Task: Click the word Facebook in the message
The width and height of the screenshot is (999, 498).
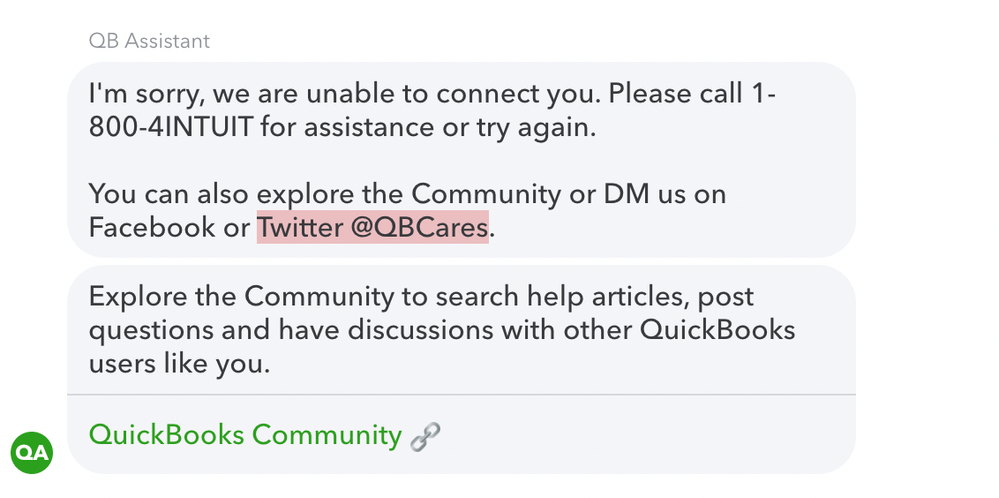Action: (152, 227)
